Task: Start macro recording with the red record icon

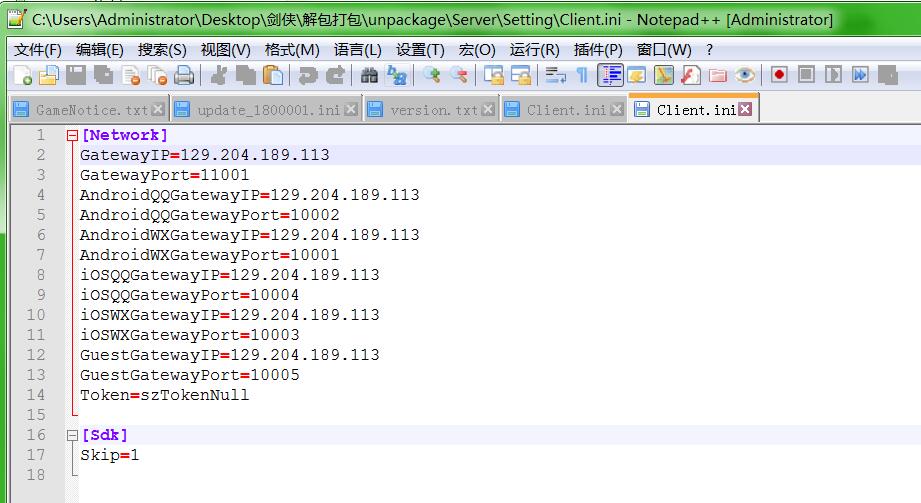Action: (779, 75)
